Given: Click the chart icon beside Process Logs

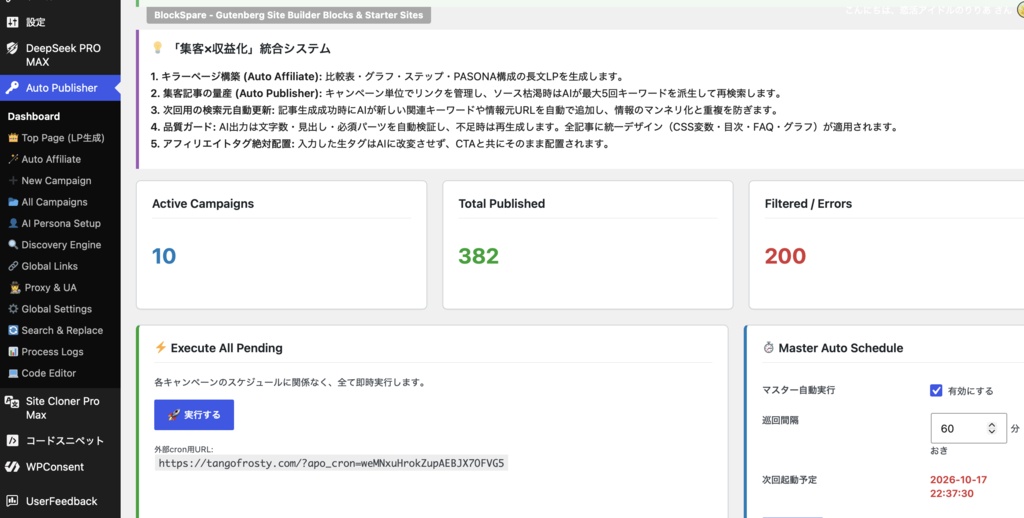Looking at the screenshot, I should (x=13, y=352).
